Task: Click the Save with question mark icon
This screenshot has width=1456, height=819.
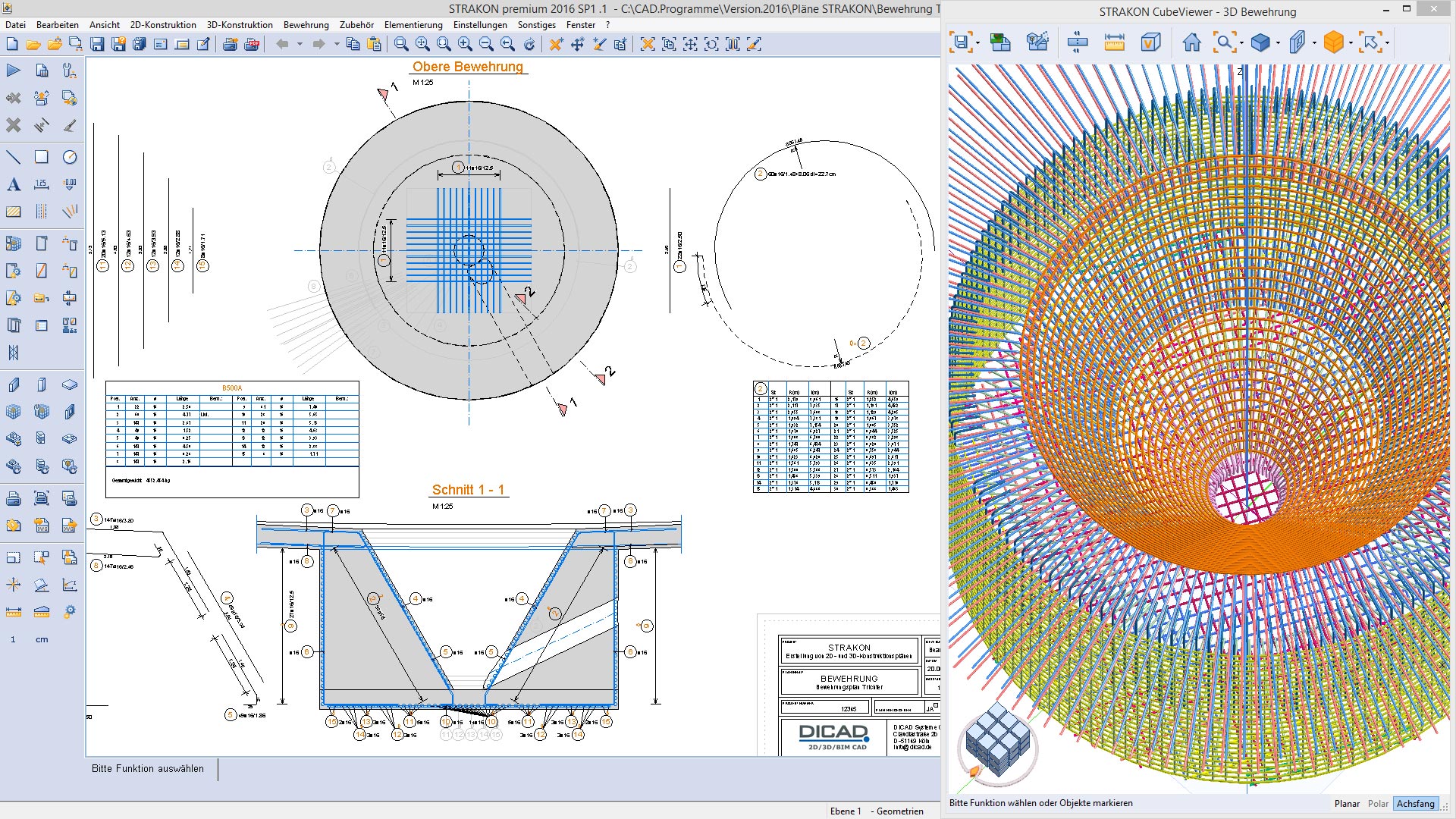Action: 118,45
